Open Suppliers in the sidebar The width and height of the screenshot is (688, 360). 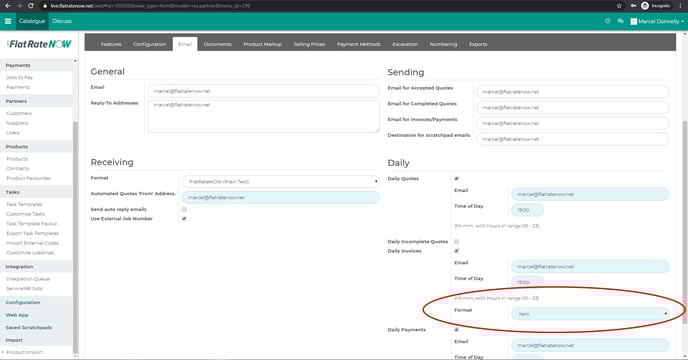(17, 123)
